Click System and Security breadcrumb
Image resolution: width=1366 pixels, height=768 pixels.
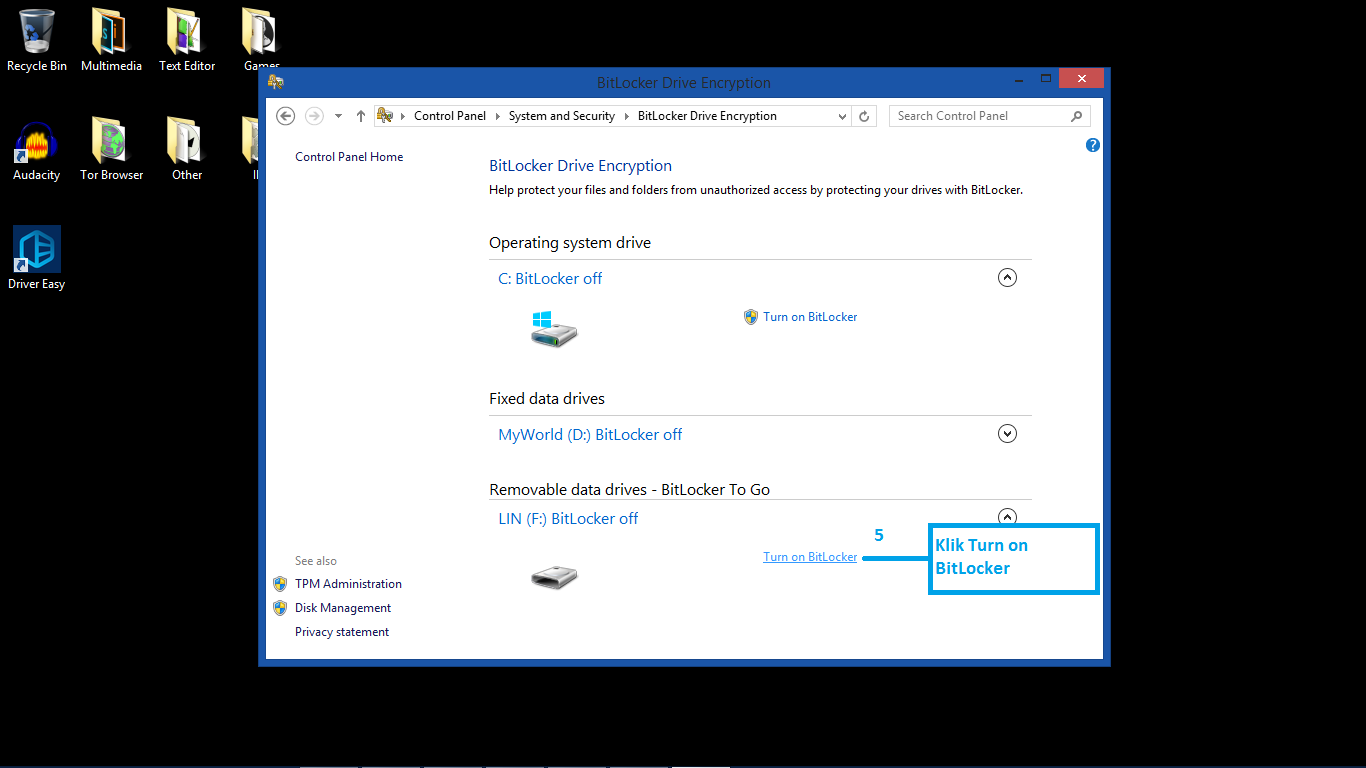pyautogui.click(x=562, y=116)
